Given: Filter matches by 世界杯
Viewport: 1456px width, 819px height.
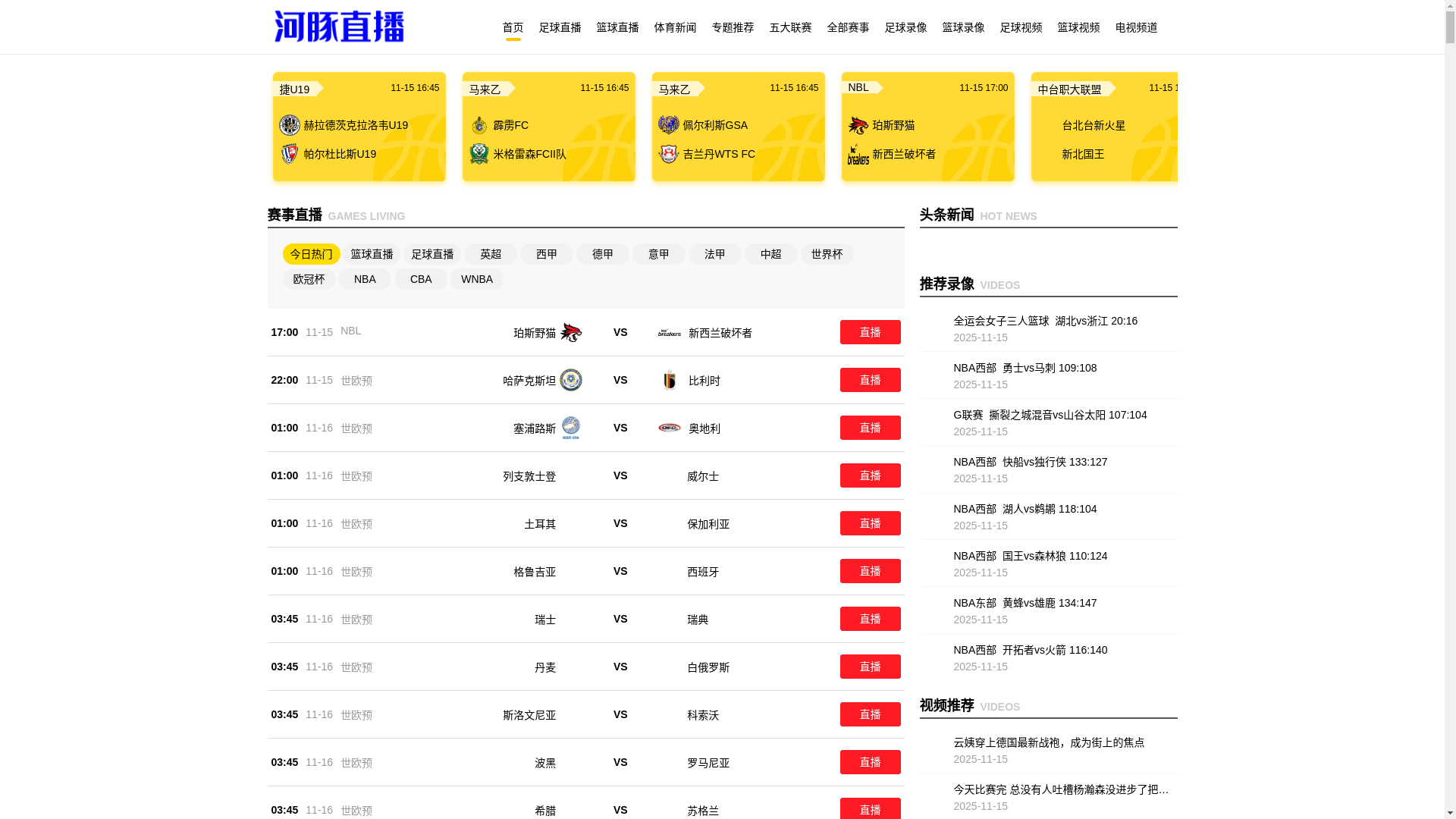Looking at the screenshot, I should tap(827, 254).
